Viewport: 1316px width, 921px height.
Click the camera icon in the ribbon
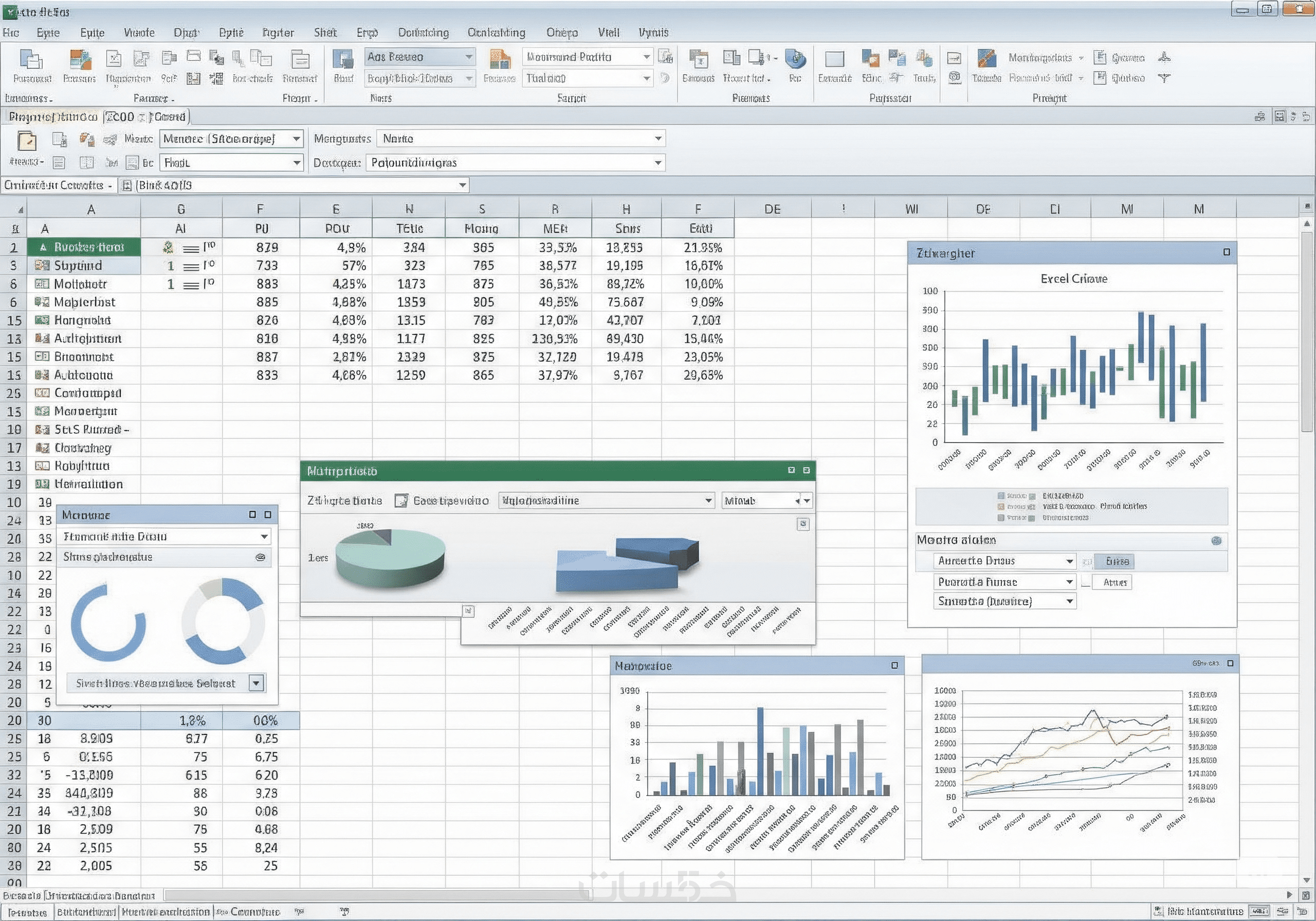pos(954,77)
